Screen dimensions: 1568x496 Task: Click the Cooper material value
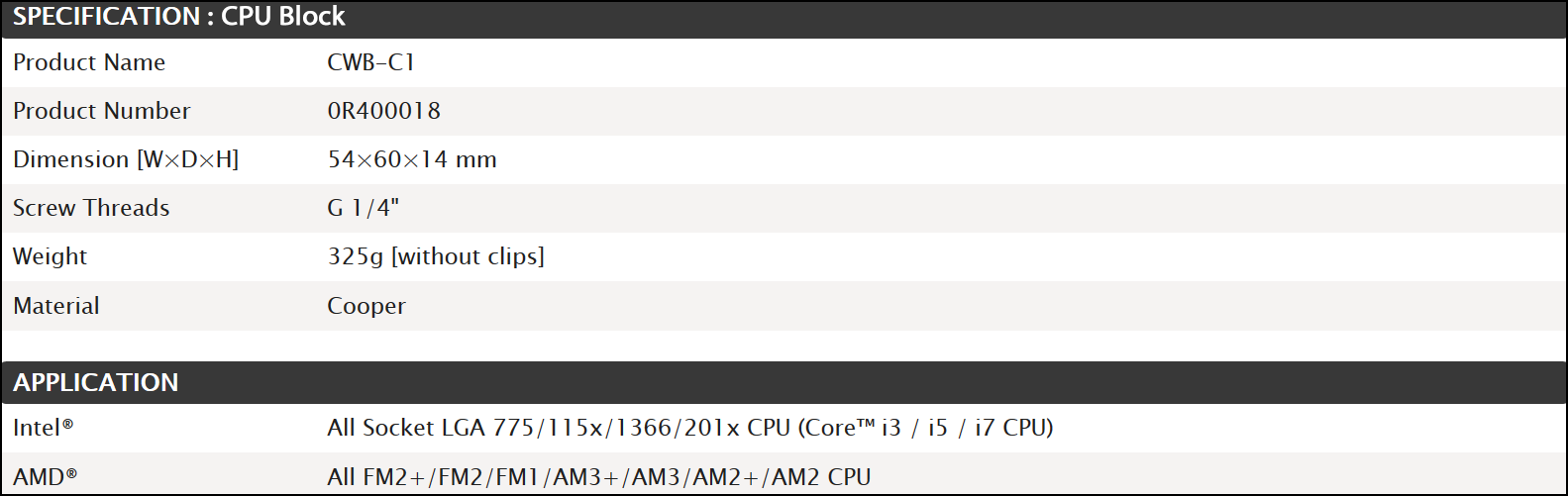[366, 307]
